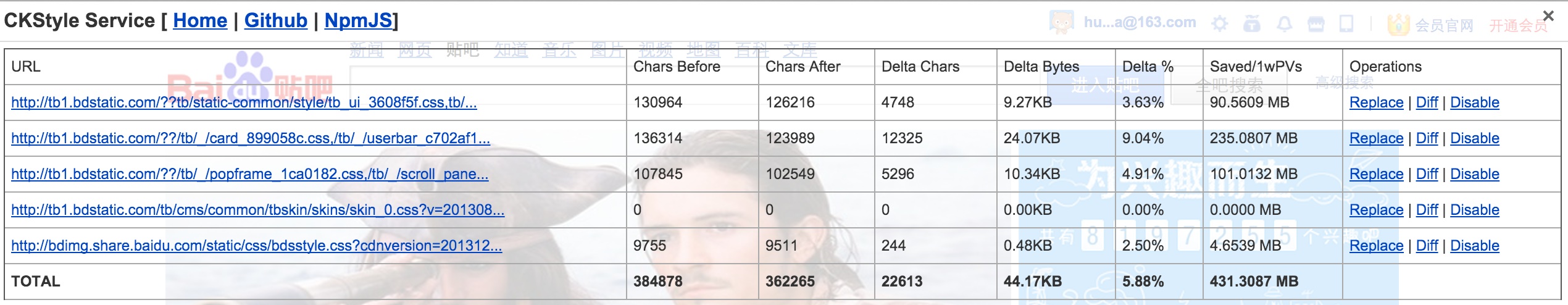The width and height of the screenshot is (1568, 305).
Task: Open the Home link in header
Action: point(200,20)
